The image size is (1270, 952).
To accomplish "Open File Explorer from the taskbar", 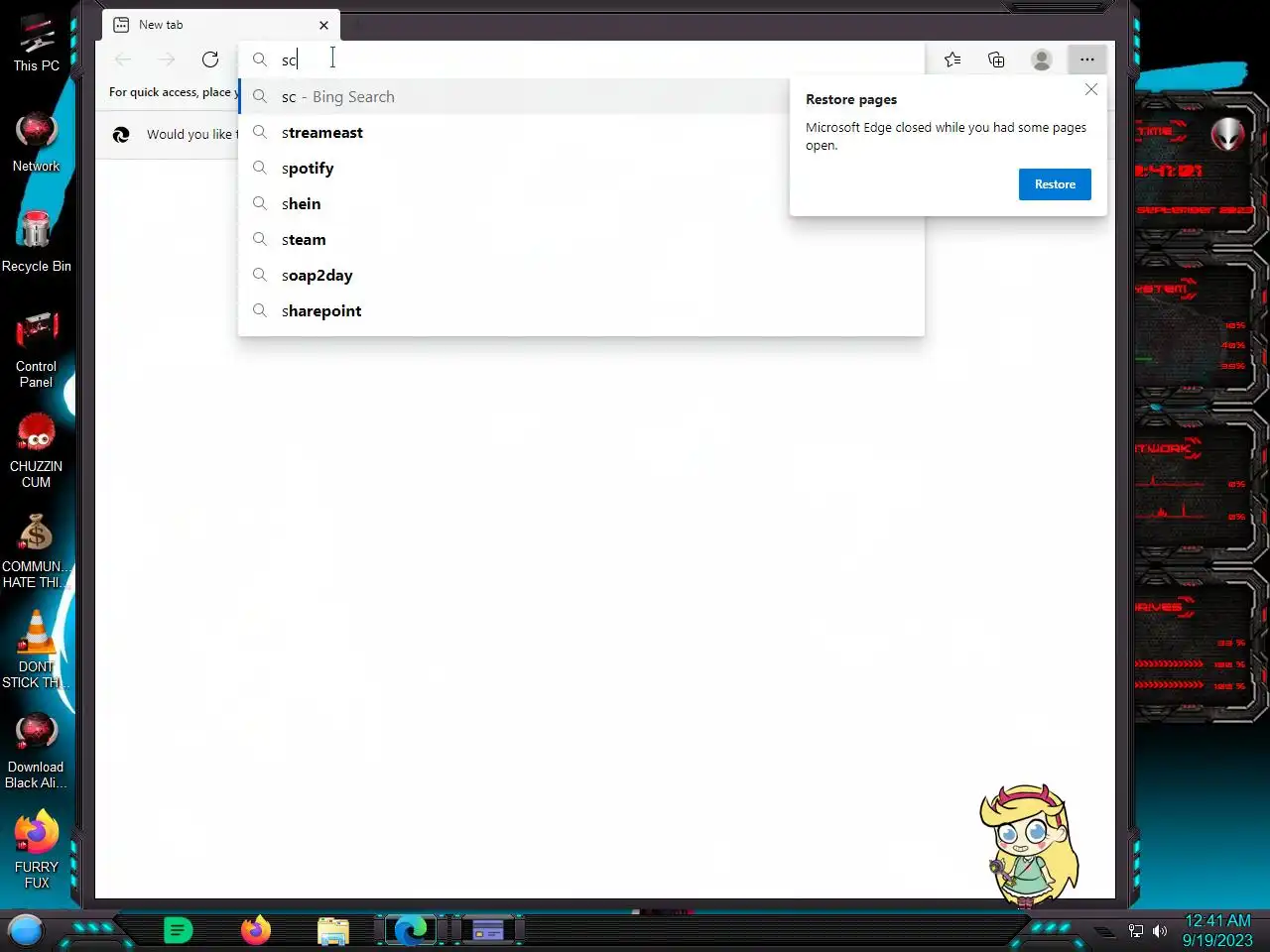I will coord(333,930).
